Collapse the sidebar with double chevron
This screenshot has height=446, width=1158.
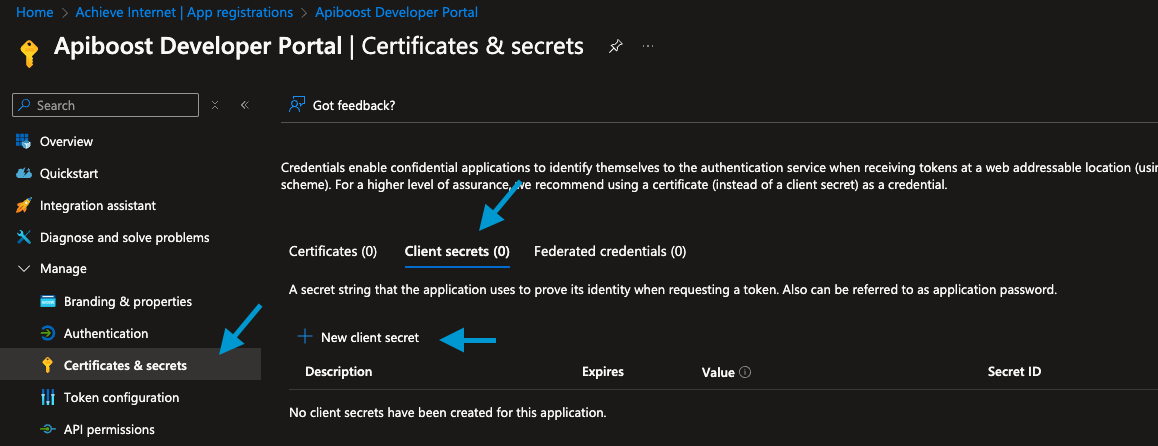click(244, 105)
